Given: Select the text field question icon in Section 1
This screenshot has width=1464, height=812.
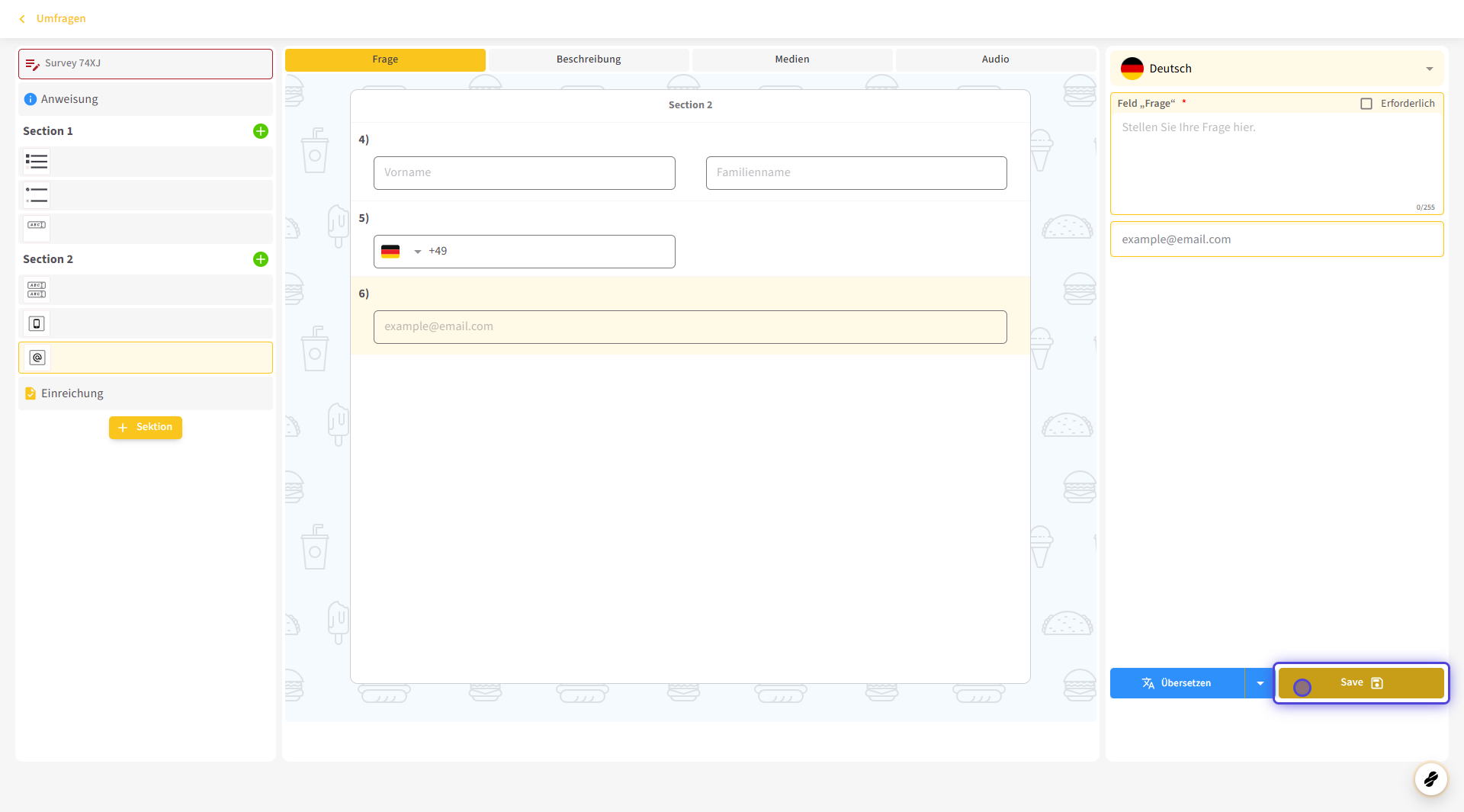Looking at the screenshot, I should pyautogui.click(x=37, y=226).
